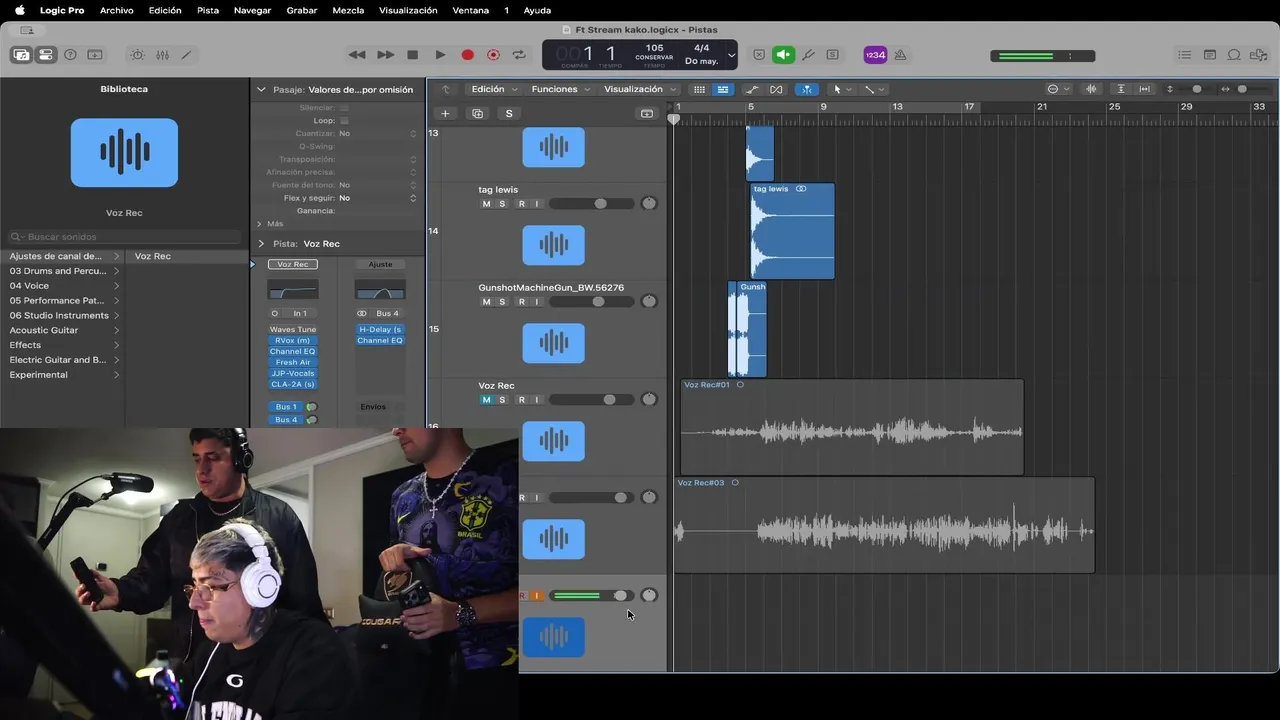Open the Snap menu in the tracks area
The image size is (1280, 720).
[x=1057, y=89]
